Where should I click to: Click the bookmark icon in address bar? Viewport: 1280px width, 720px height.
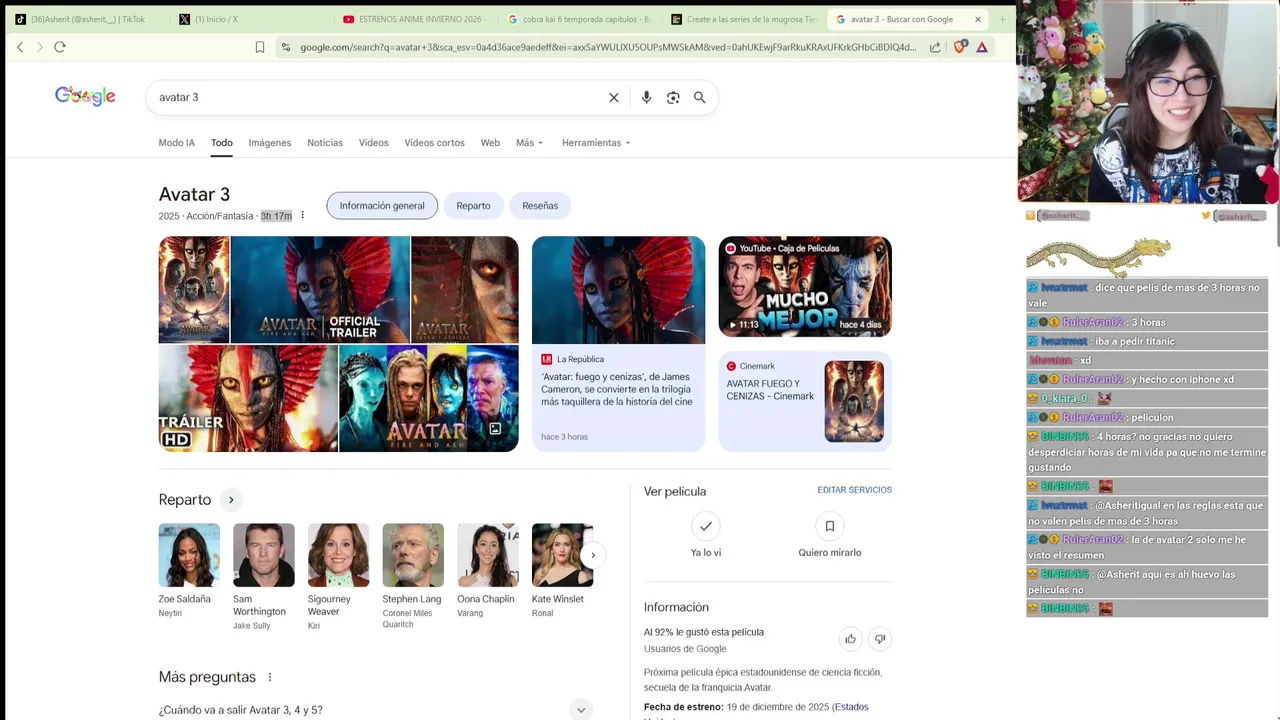coord(260,47)
